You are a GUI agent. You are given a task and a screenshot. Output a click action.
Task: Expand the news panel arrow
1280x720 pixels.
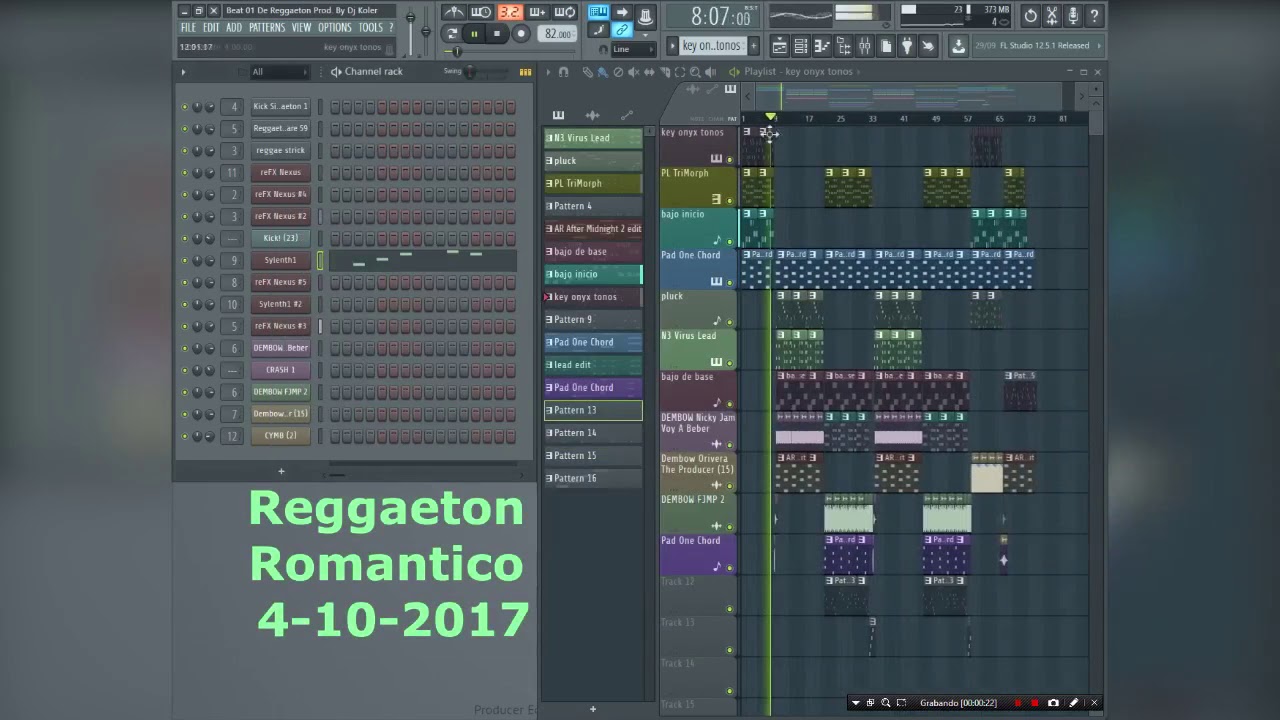tap(1099, 46)
